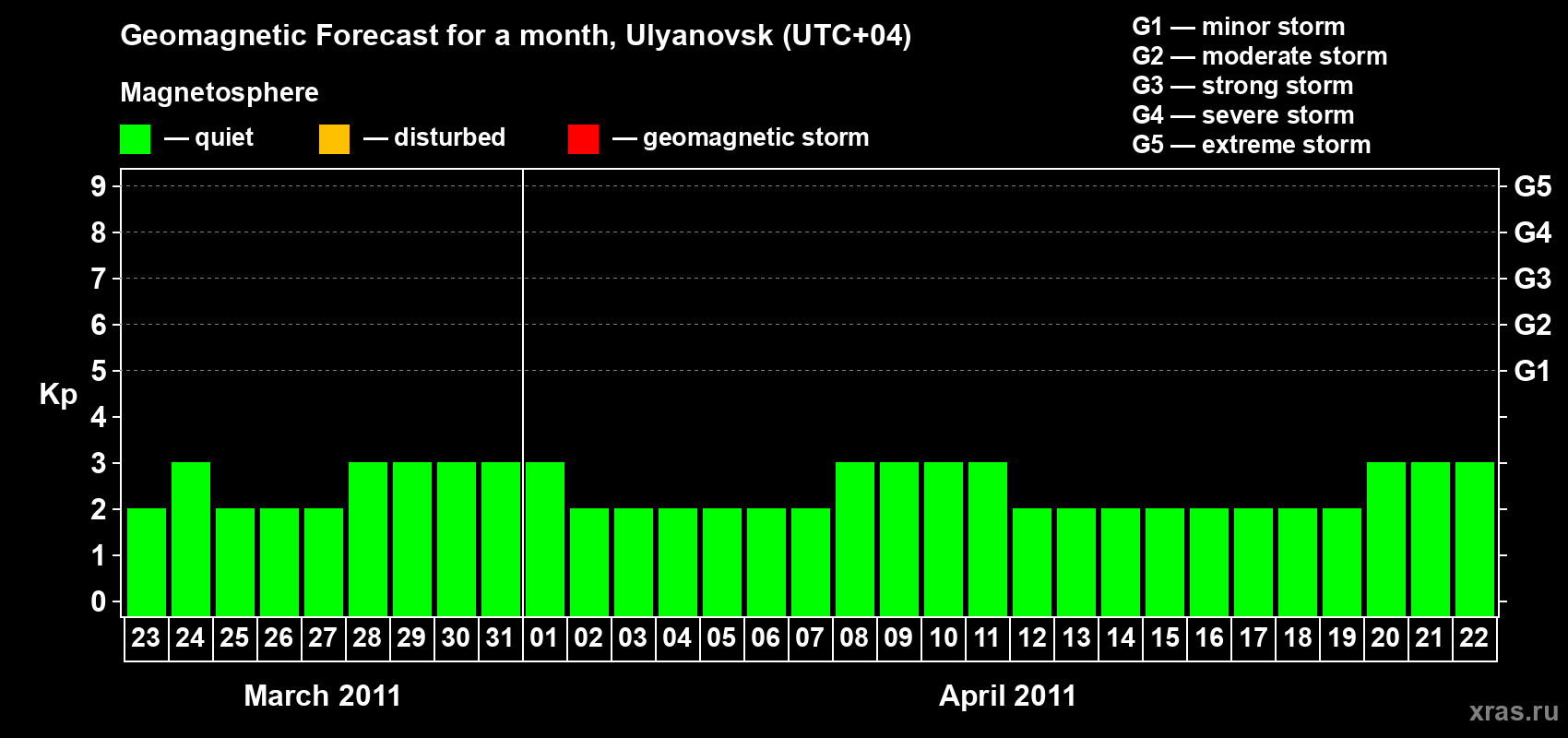The image size is (1568, 738).
Task: Click the date label 16
Action: coord(1209,637)
